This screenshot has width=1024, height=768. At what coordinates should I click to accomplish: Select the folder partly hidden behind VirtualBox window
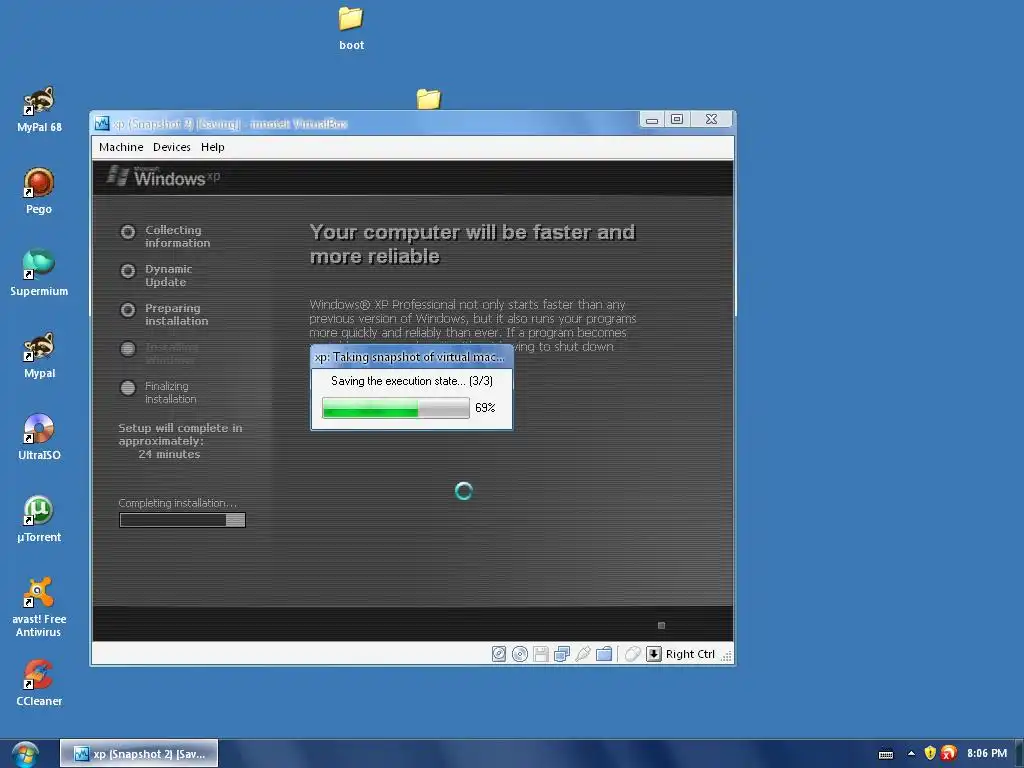pyautogui.click(x=428, y=99)
